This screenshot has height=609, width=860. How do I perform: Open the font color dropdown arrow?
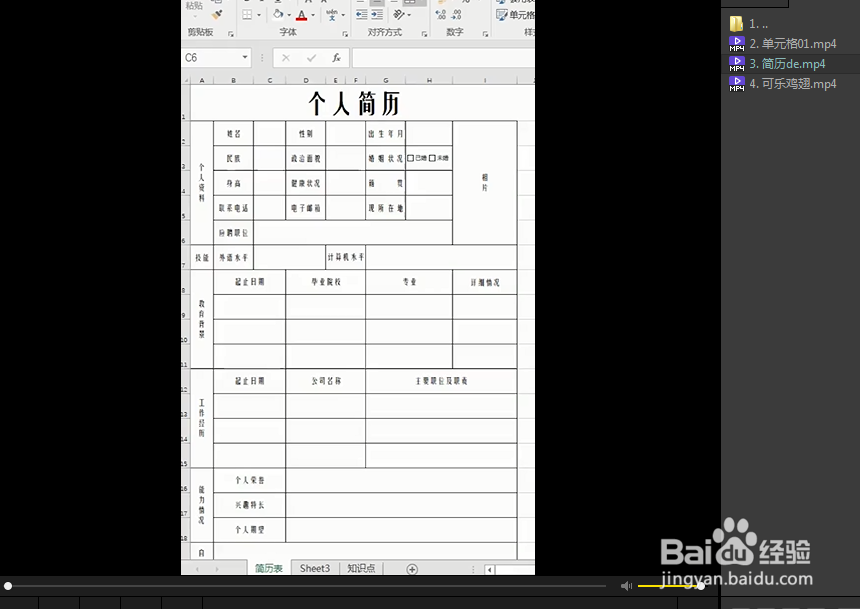click(x=313, y=15)
